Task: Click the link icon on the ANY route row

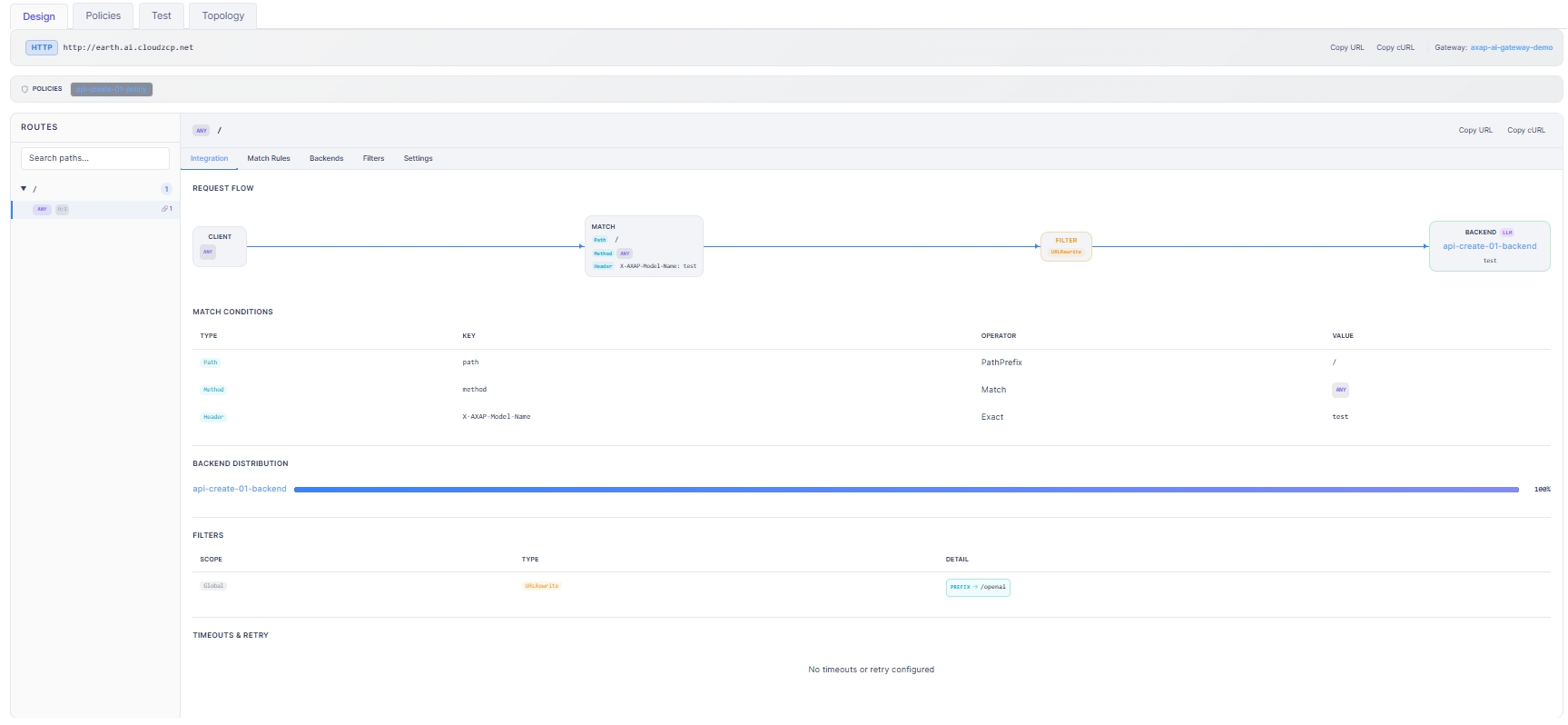Action: pos(164,209)
